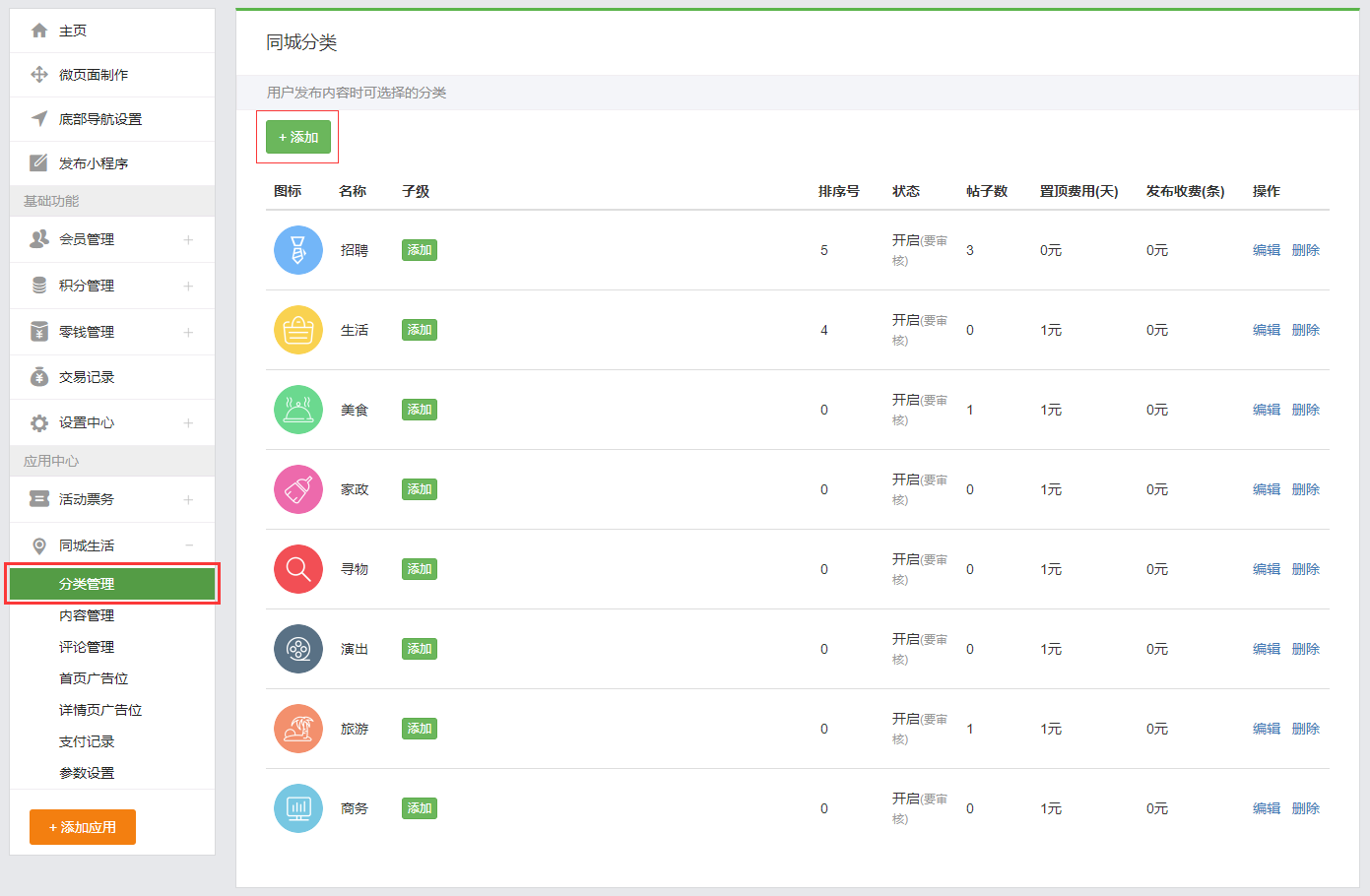Click the 家政 pink cleaning brush icon
This screenshot has width=1370, height=896.
[298, 488]
